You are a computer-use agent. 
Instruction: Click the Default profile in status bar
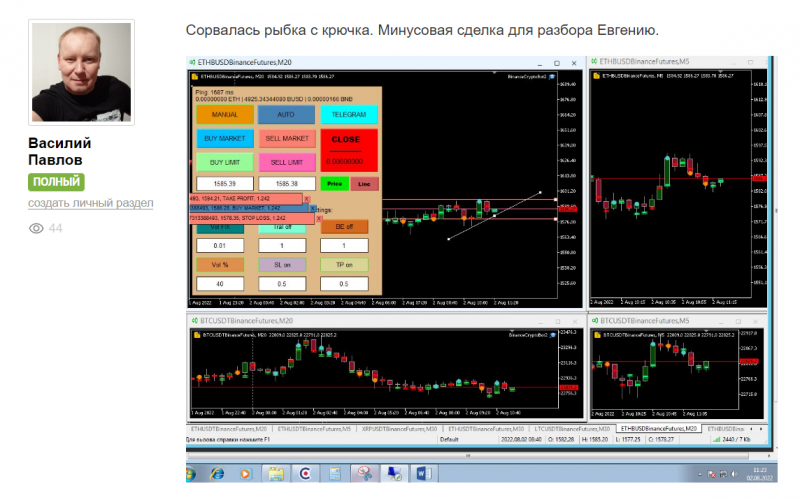[x=449, y=439]
